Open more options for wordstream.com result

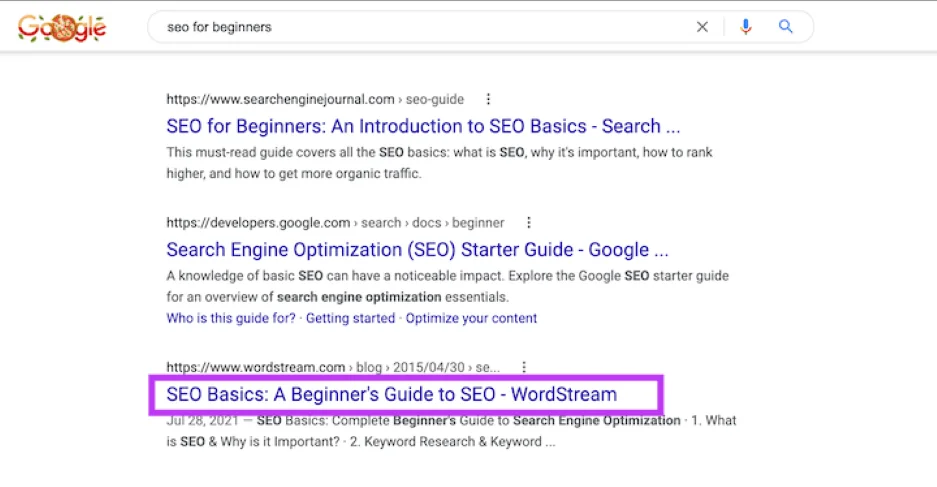[524, 367]
